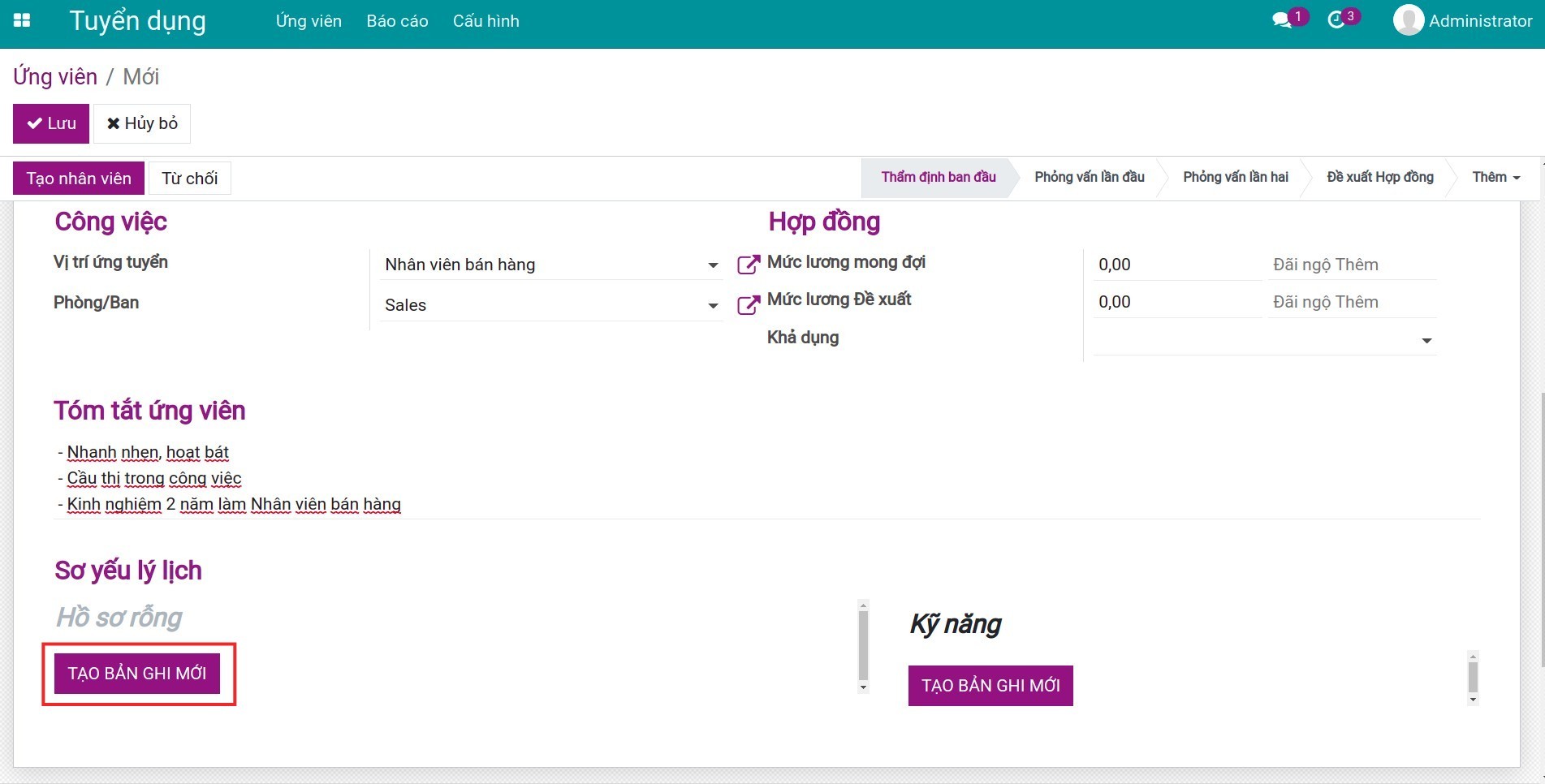Open external link for Phòng/Ban

[x=748, y=305]
